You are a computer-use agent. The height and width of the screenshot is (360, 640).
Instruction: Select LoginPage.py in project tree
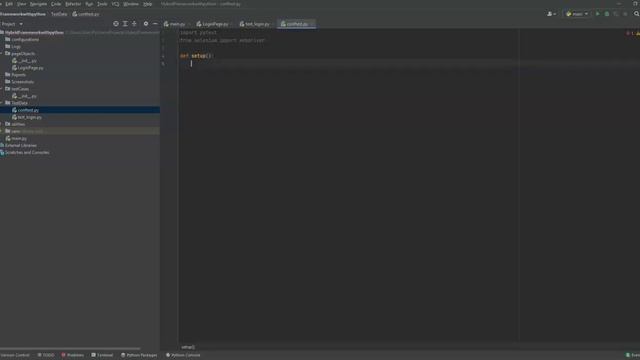coord(30,68)
